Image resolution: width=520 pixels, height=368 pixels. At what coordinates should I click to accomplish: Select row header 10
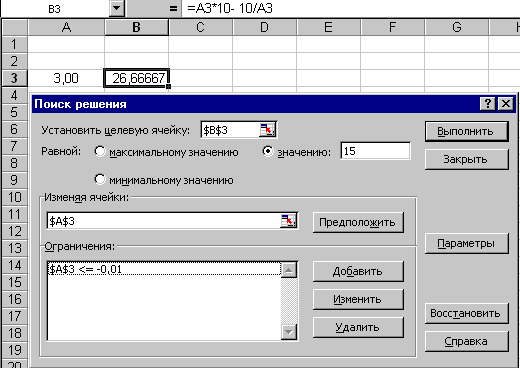[x=14, y=197]
